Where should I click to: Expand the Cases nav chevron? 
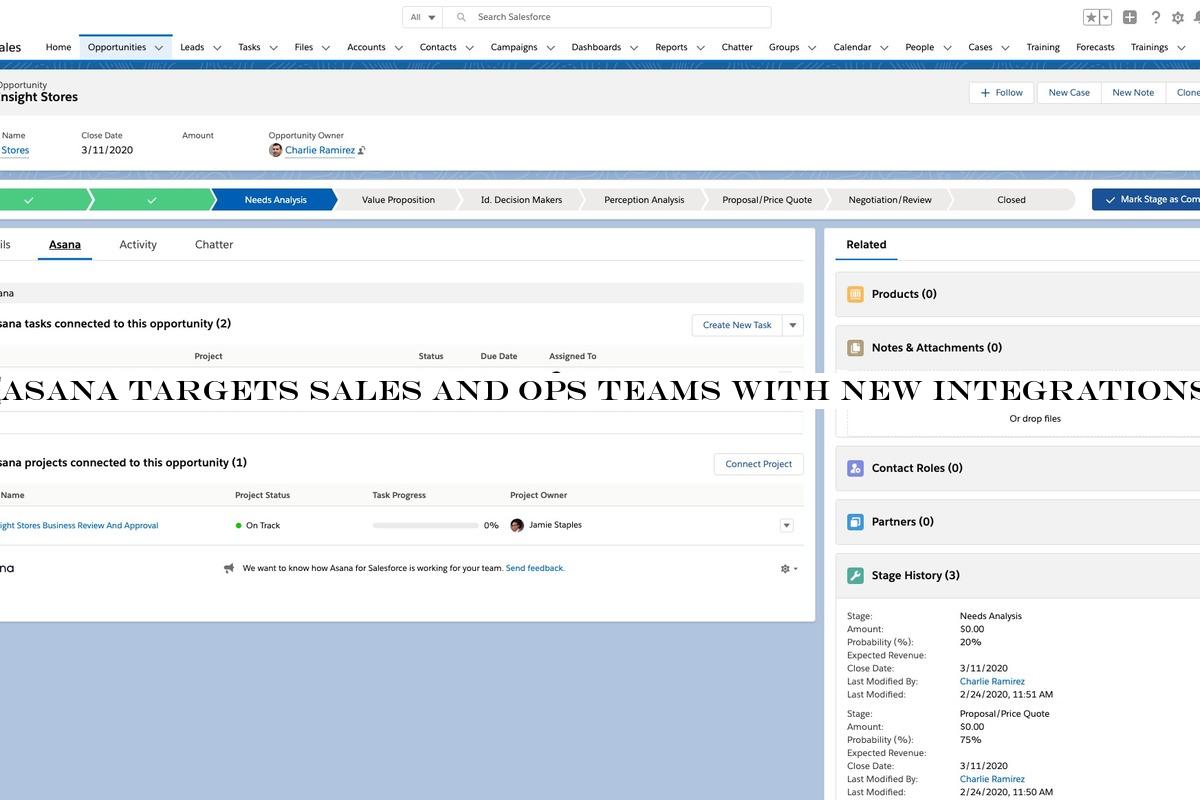tap(1005, 47)
